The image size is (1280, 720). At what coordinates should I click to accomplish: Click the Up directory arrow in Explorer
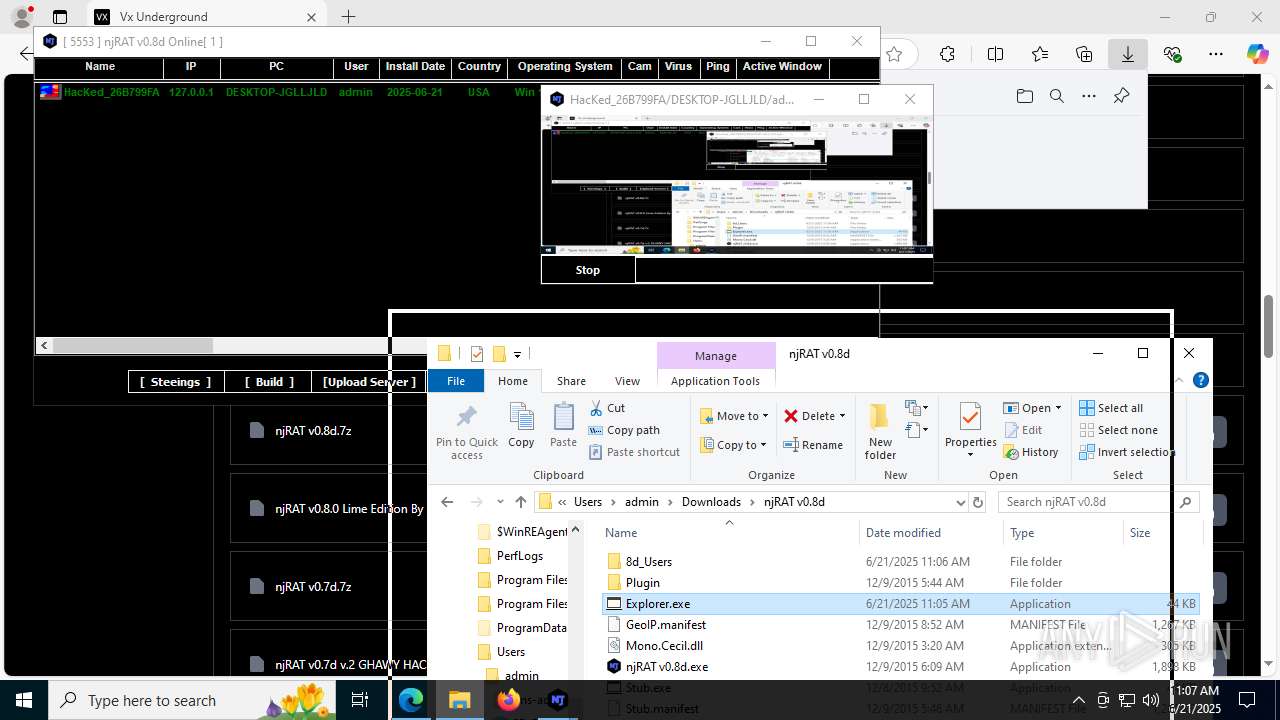click(520, 502)
